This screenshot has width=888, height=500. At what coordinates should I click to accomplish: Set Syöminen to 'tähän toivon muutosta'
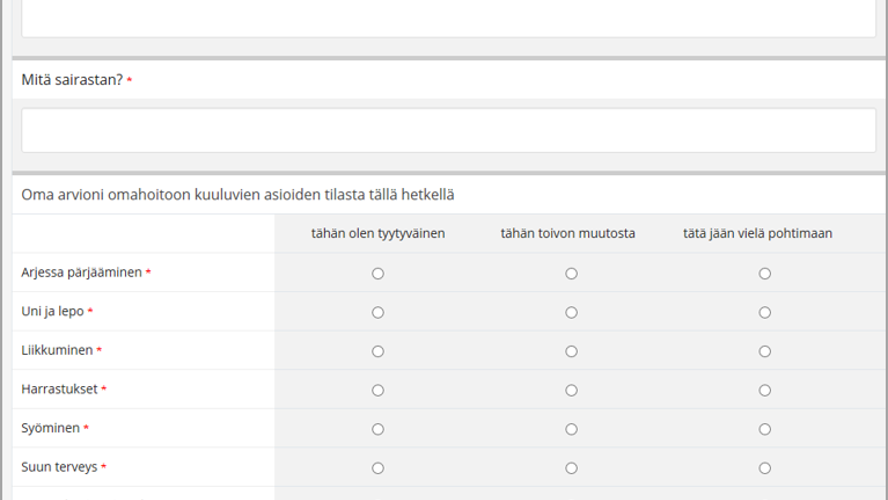[571, 429]
